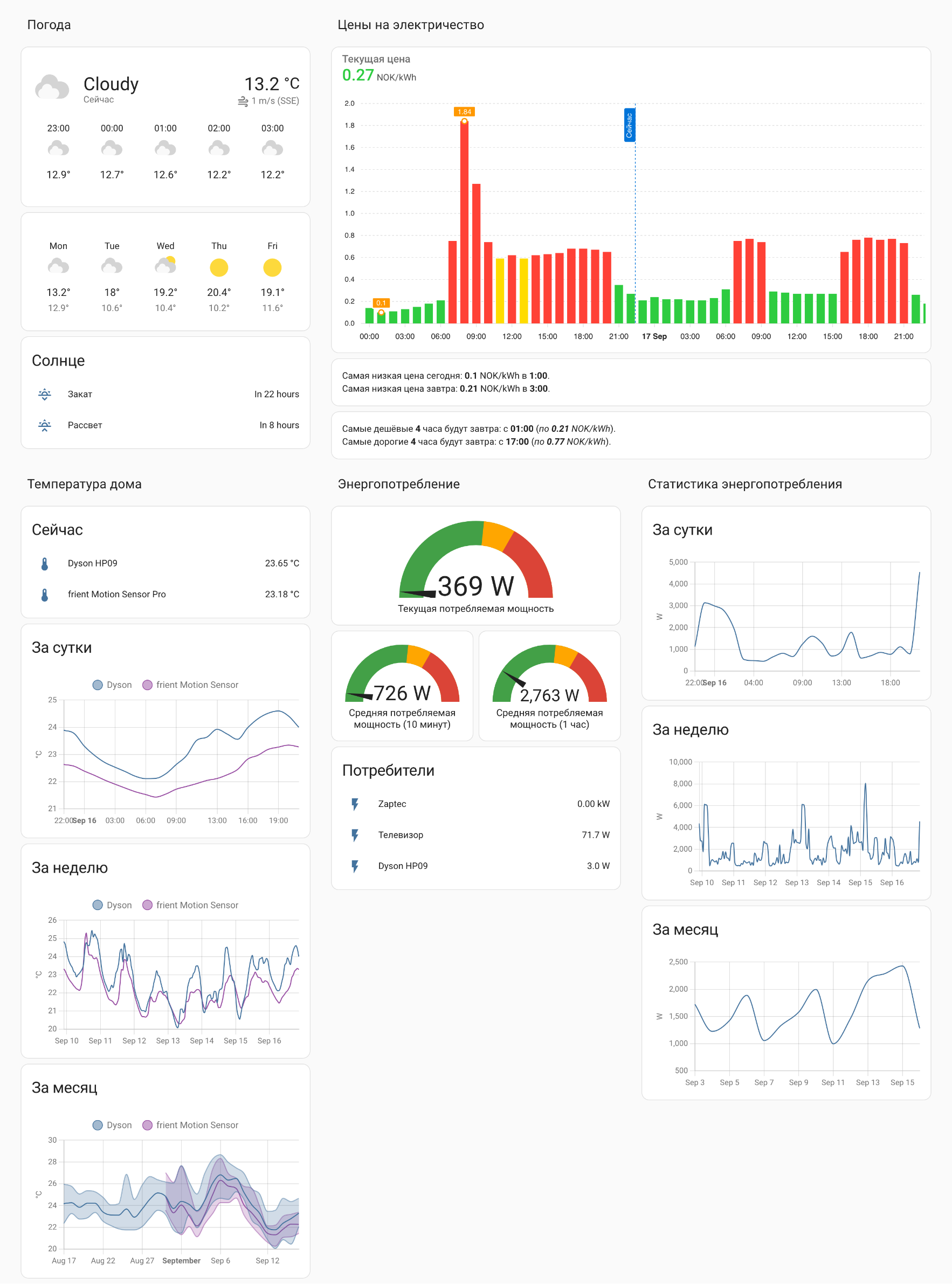
Task: Click Monday's cloudy forecast icon
Action: (x=58, y=266)
